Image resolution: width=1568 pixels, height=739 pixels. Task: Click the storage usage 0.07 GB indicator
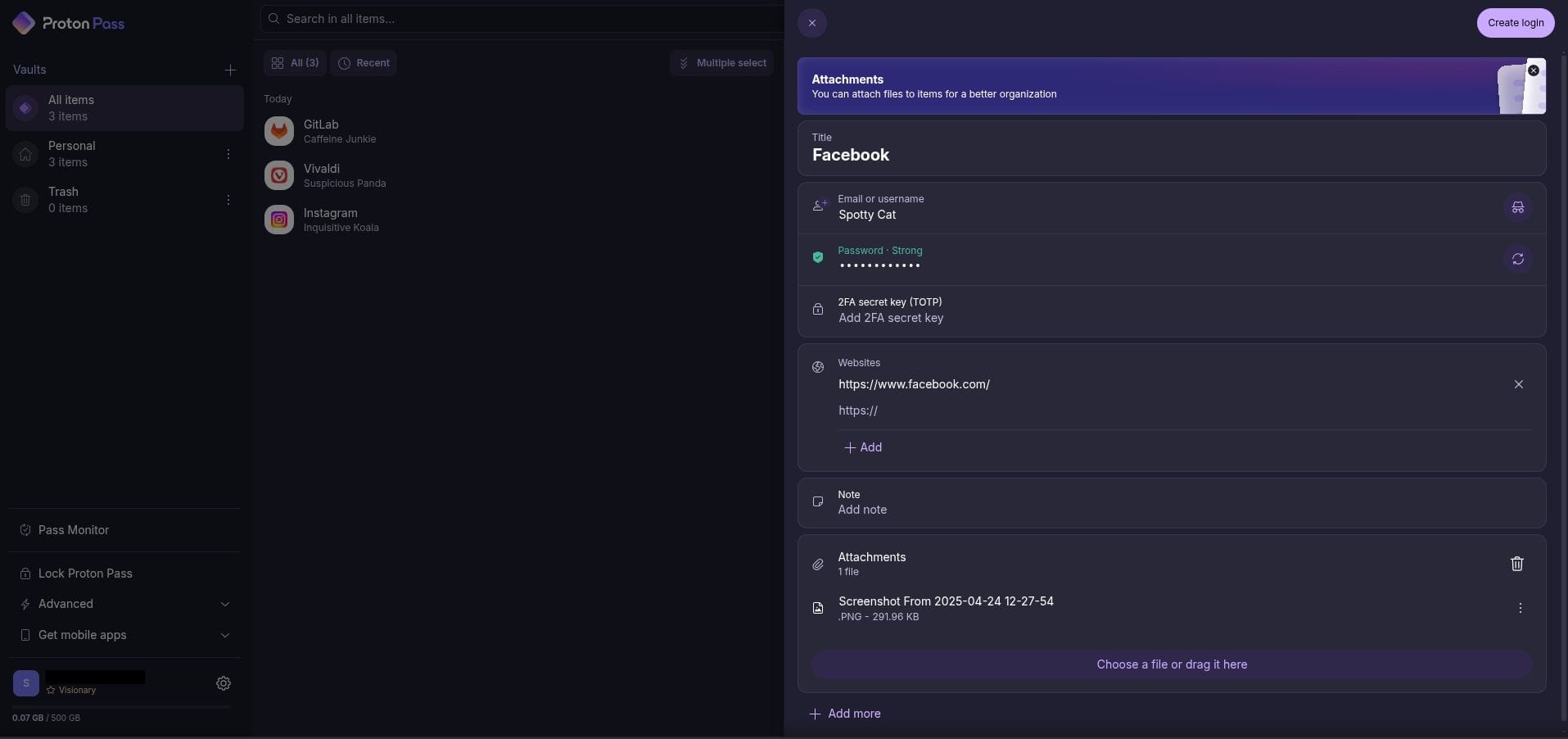[x=46, y=718]
